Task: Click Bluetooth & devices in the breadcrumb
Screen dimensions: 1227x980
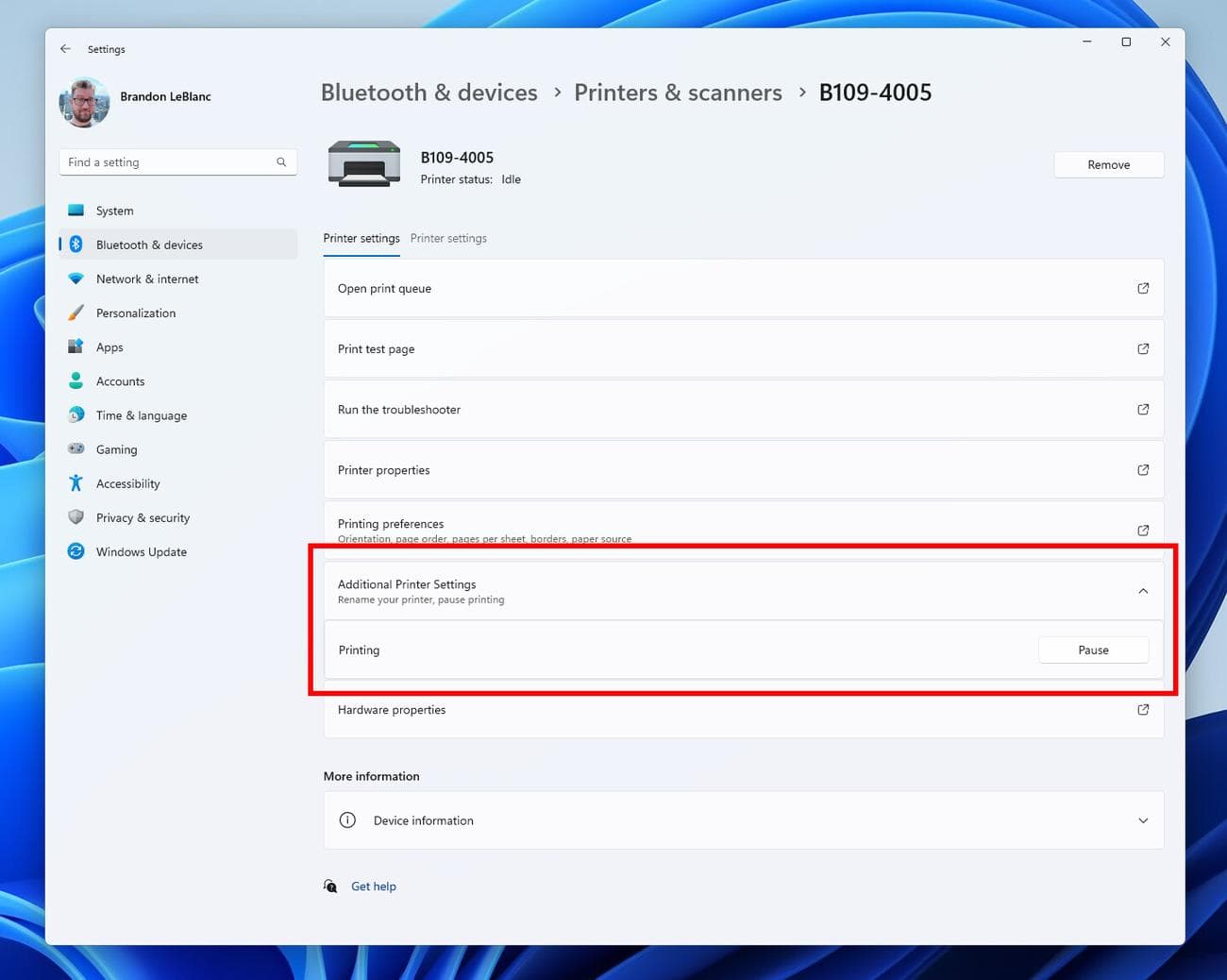Action: [429, 93]
